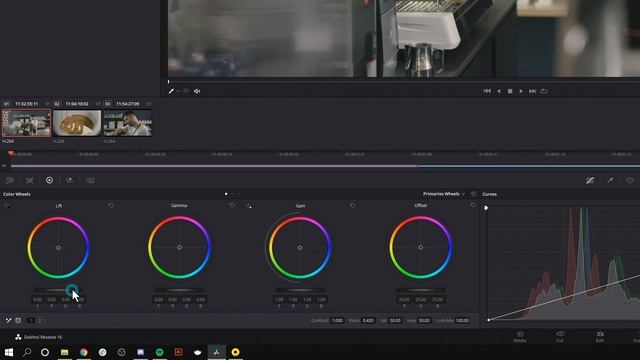Open the Cut page tab
The width and height of the screenshot is (640, 360).
coord(560,337)
